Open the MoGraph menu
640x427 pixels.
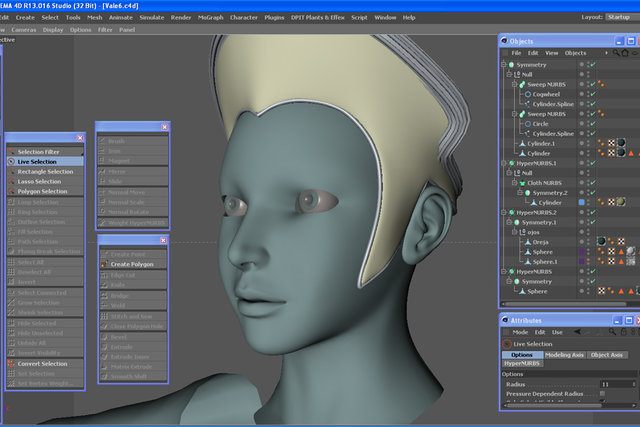point(211,18)
